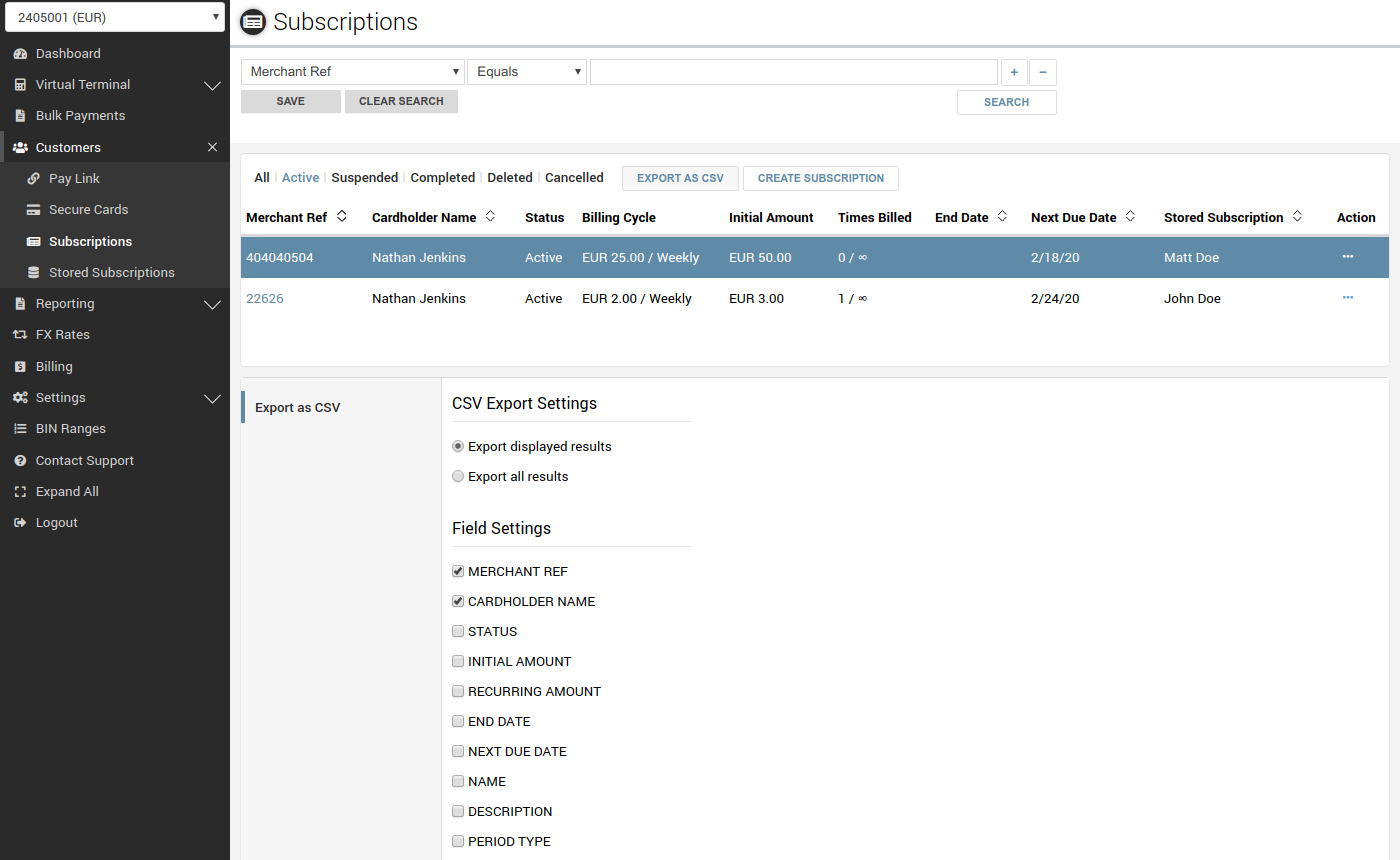The width and height of the screenshot is (1400, 860).
Task: Remove search criterion with minus button
Action: pyautogui.click(x=1043, y=72)
